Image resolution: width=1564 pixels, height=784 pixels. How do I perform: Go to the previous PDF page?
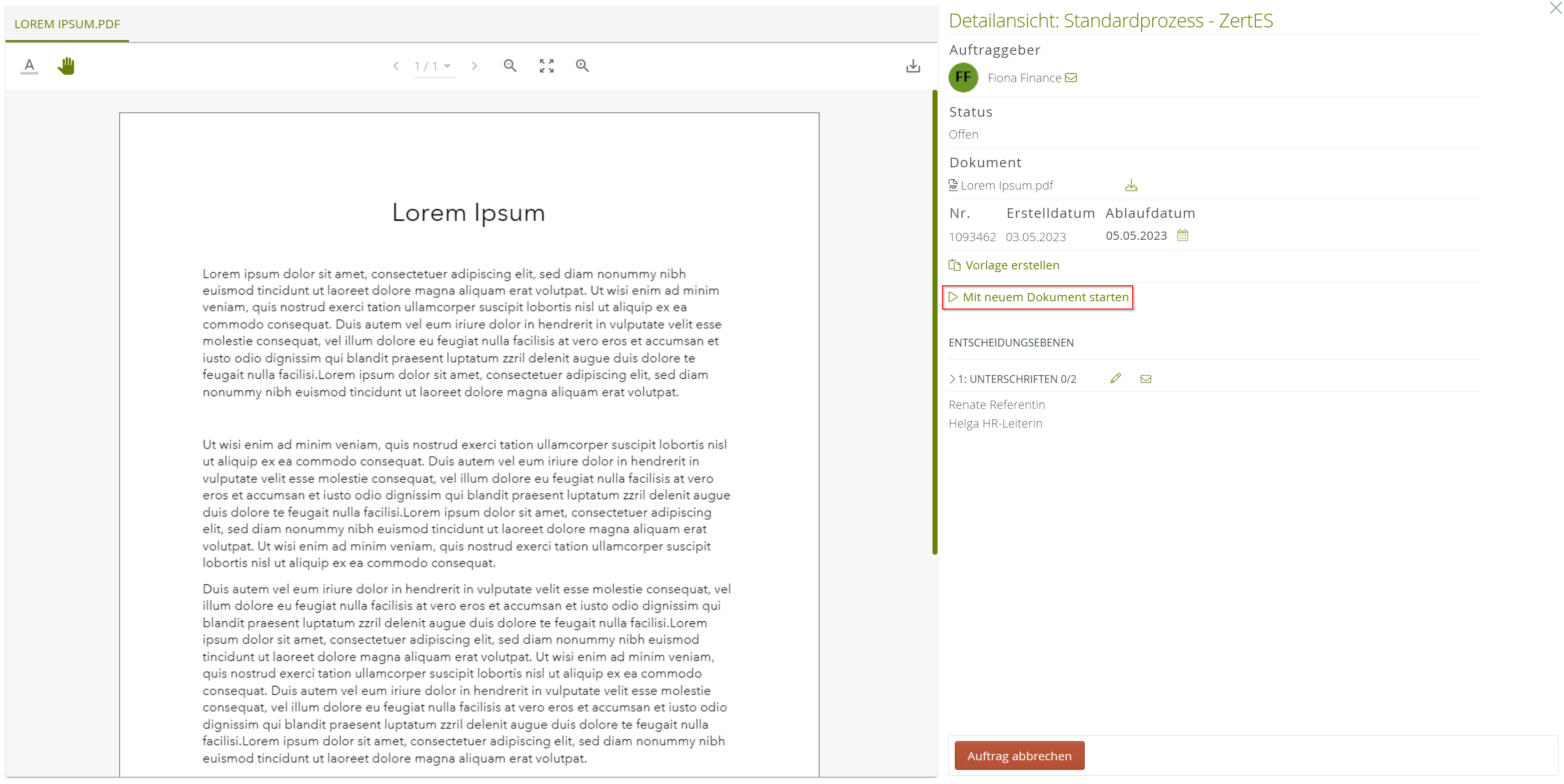396,66
